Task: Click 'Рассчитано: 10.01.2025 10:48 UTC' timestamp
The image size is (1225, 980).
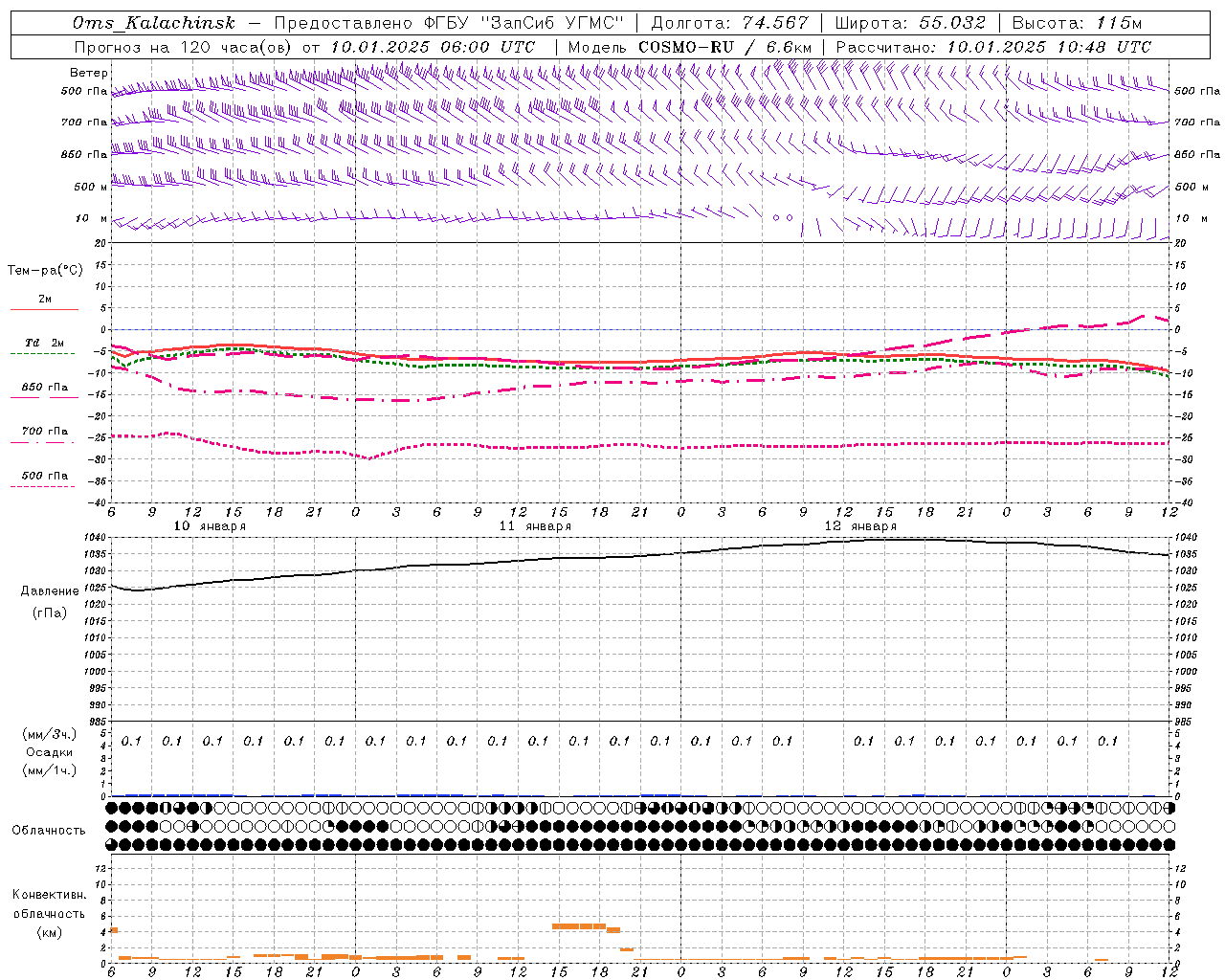Action: [993, 47]
